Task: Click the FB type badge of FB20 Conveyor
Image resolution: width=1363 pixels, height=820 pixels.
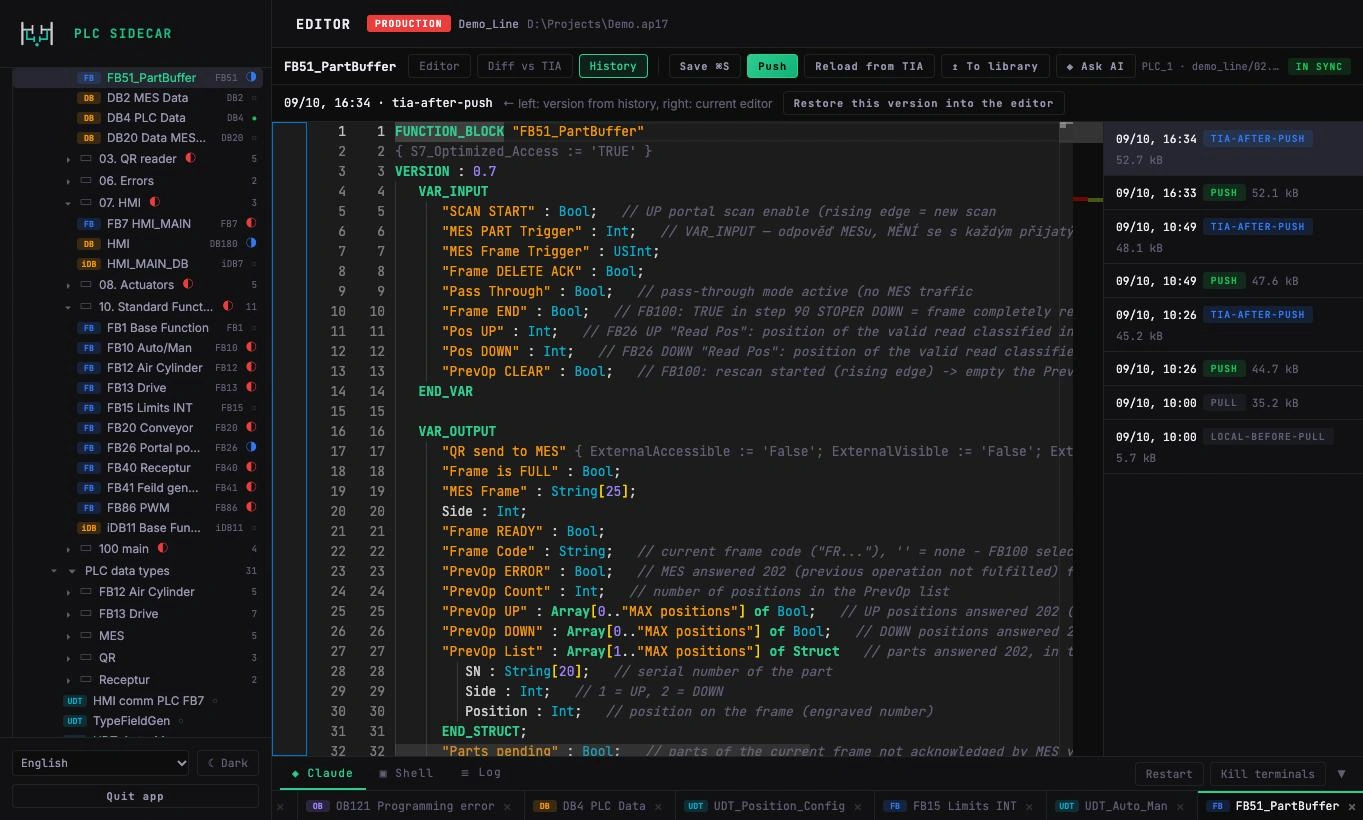Action: tap(89, 428)
